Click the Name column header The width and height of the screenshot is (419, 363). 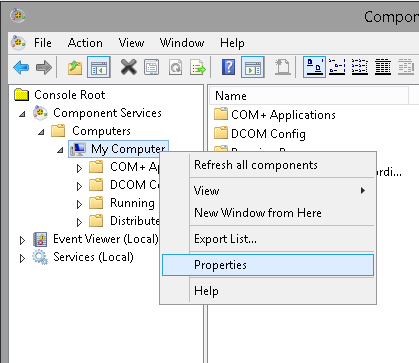[x=309, y=96]
